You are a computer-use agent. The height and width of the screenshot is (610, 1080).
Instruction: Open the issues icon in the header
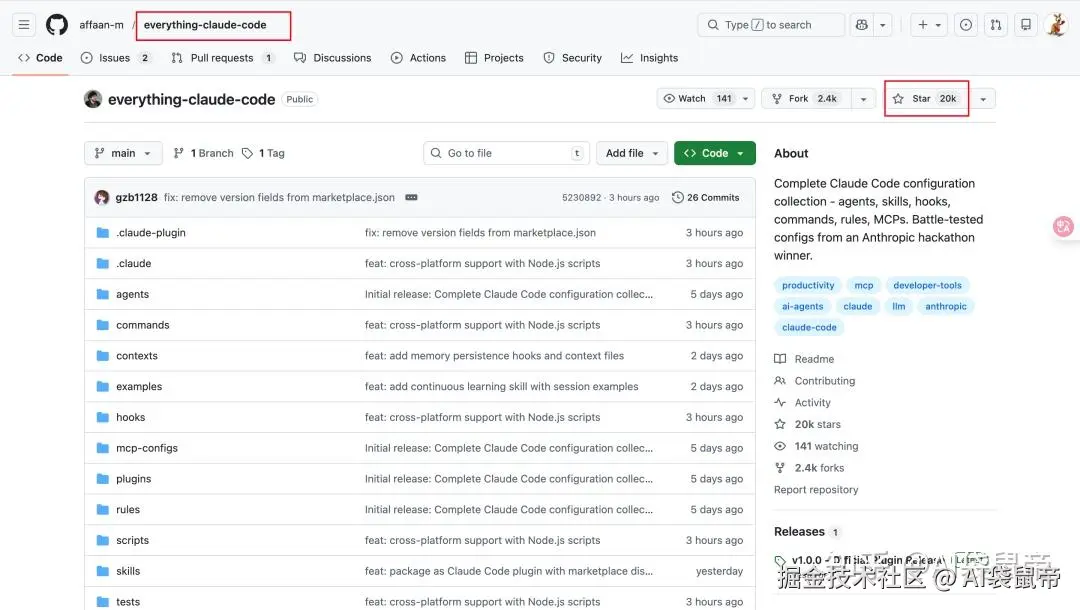pyautogui.click(x=965, y=25)
